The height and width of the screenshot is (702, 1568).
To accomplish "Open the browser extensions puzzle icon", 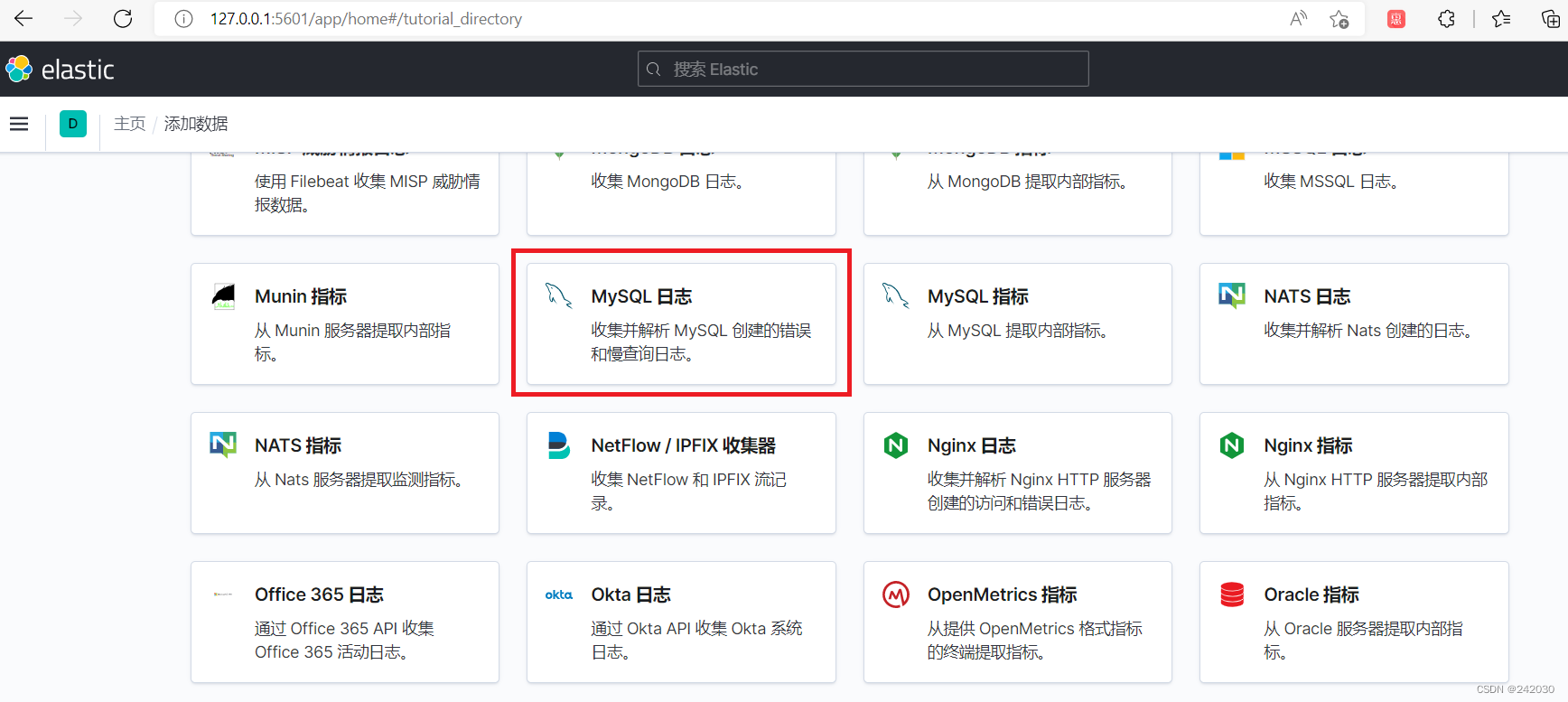I will click(x=1446, y=19).
